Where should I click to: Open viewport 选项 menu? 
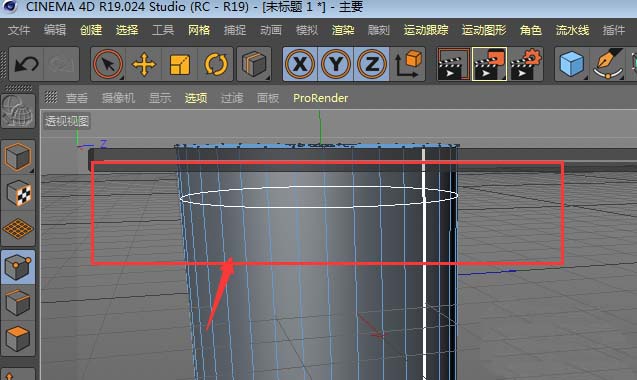click(196, 98)
